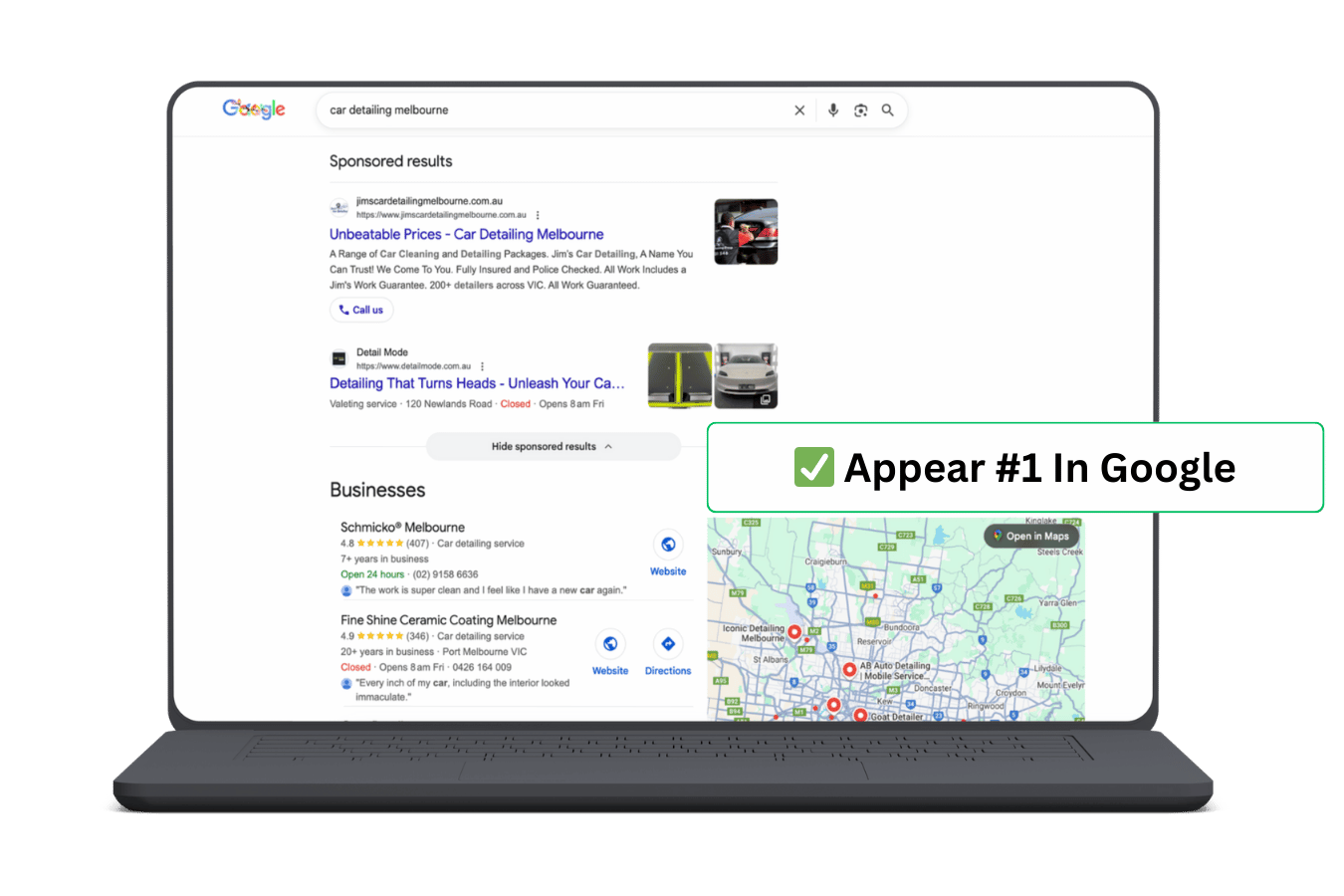Click the 120 Newlands Road address text
Viewport: 1344px width, 896px height.
coord(449,404)
